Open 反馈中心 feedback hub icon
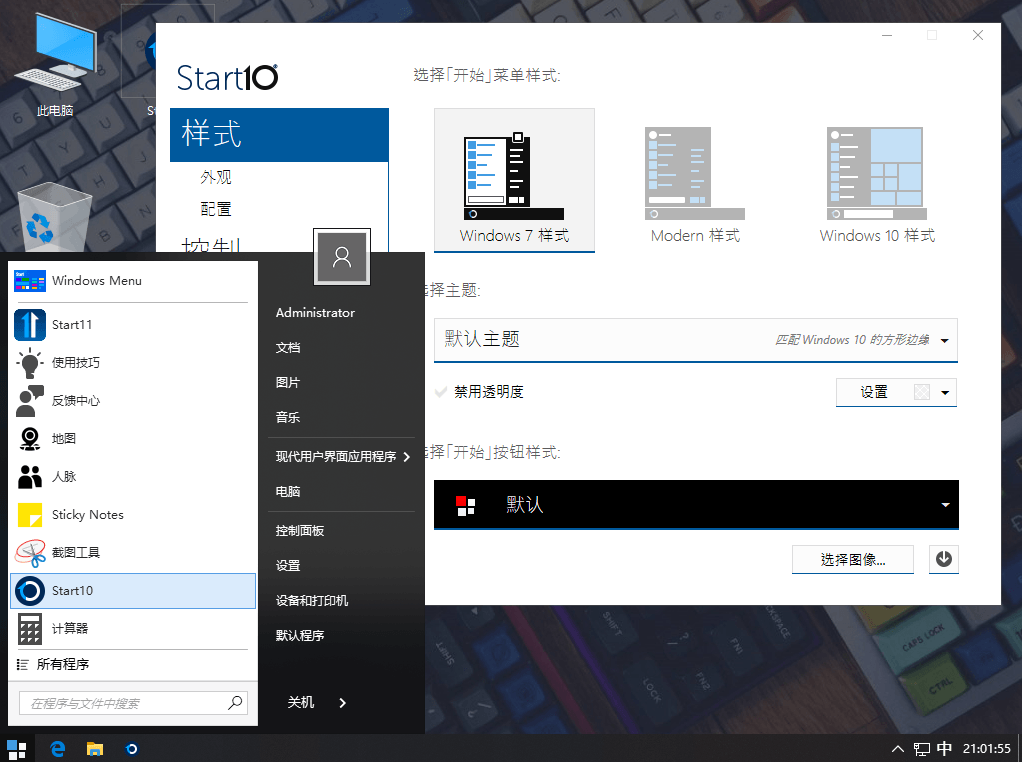The image size is (1022, 762). tap(30, 400)
